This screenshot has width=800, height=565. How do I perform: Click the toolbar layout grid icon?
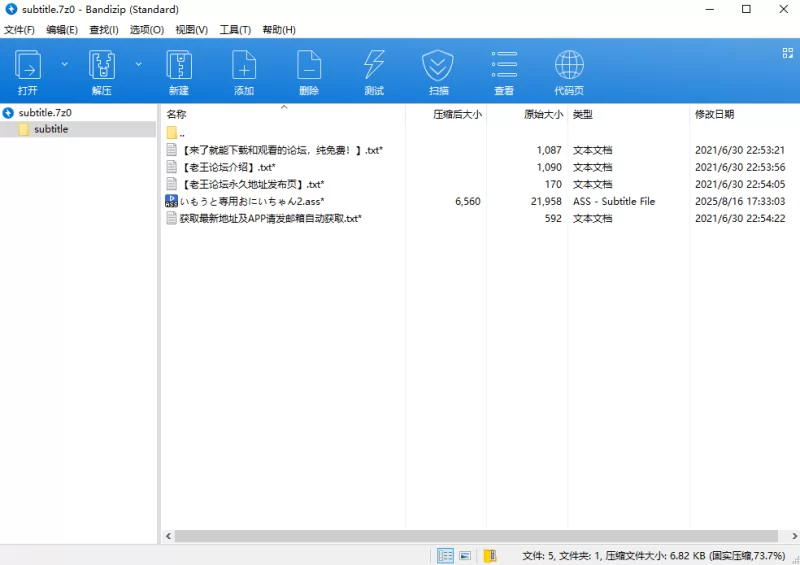[788, 53]
